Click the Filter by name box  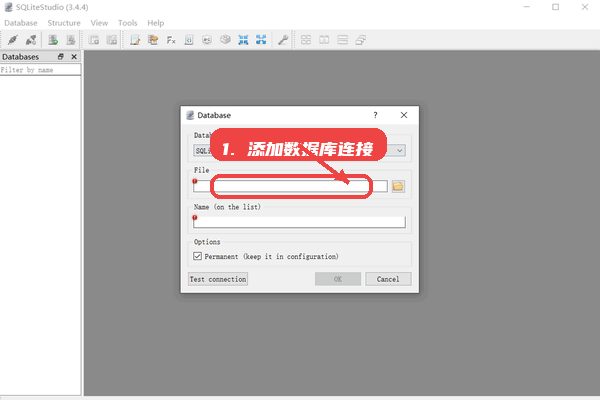41,70
